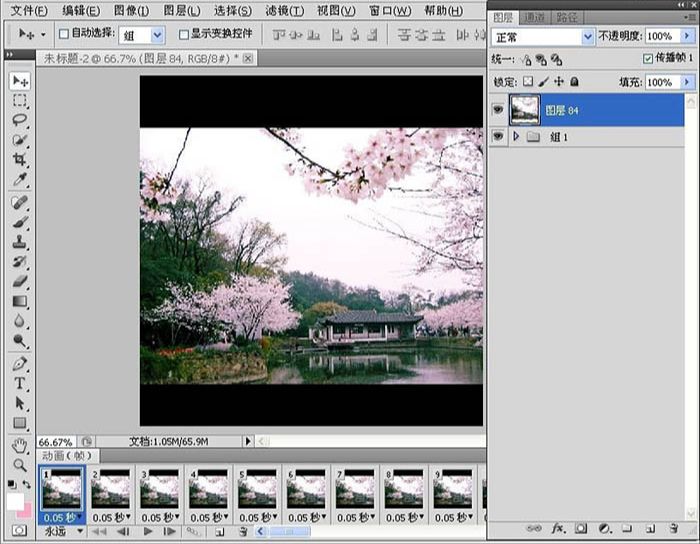The image size is (700, 544).
Task: Select the Rectangular Marquee tool
Action: (x=20, y=100)
